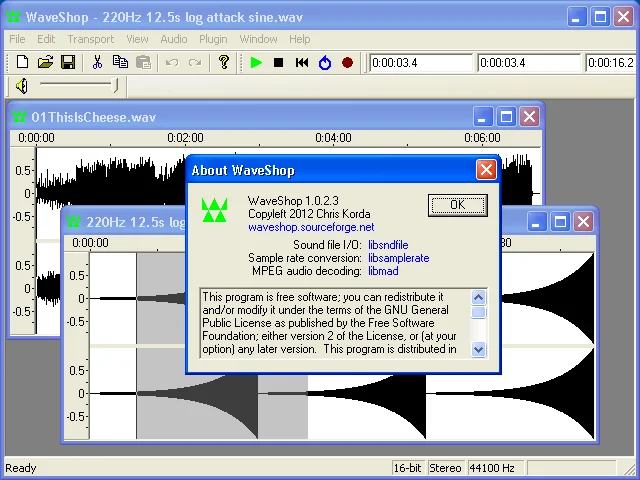Viewport: 640px width, 480px height.
Task: Maximize the 220Hz 12.5s log child window
Action: click(x=560, y=222)
